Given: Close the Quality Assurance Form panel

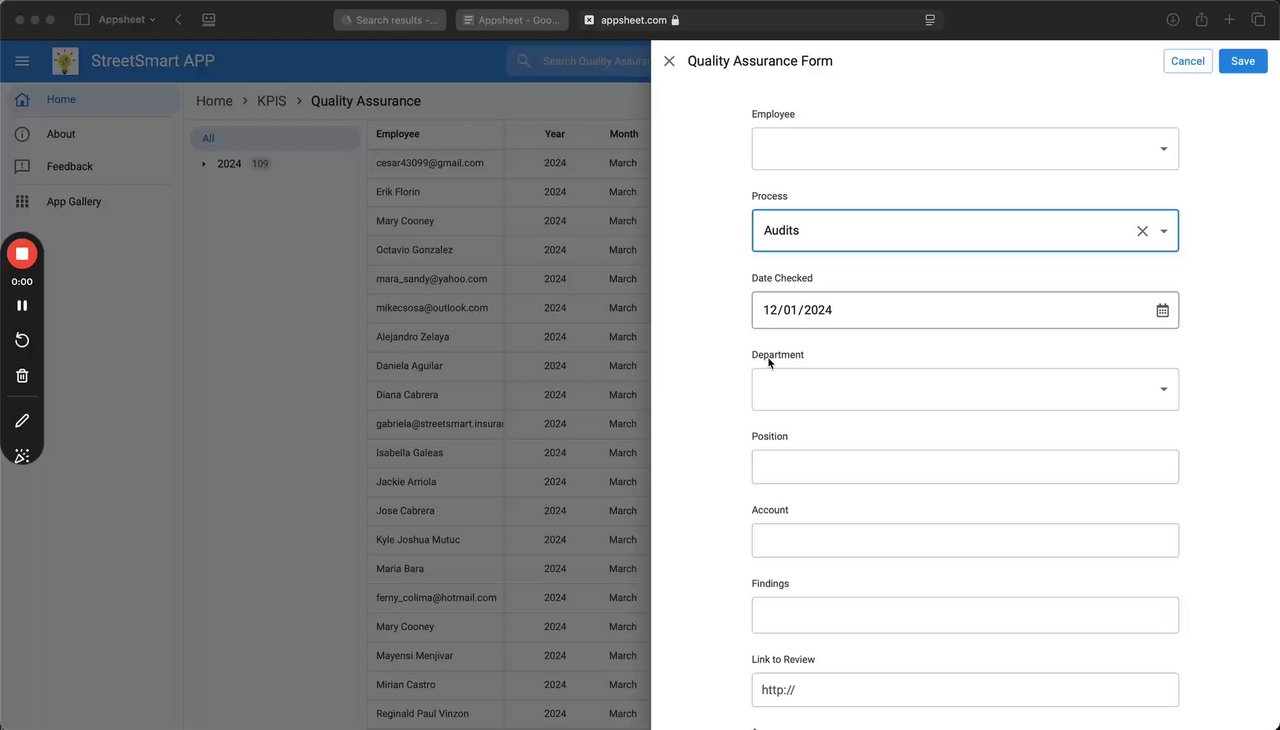Looking at the screenshot, I should (669, 61).
